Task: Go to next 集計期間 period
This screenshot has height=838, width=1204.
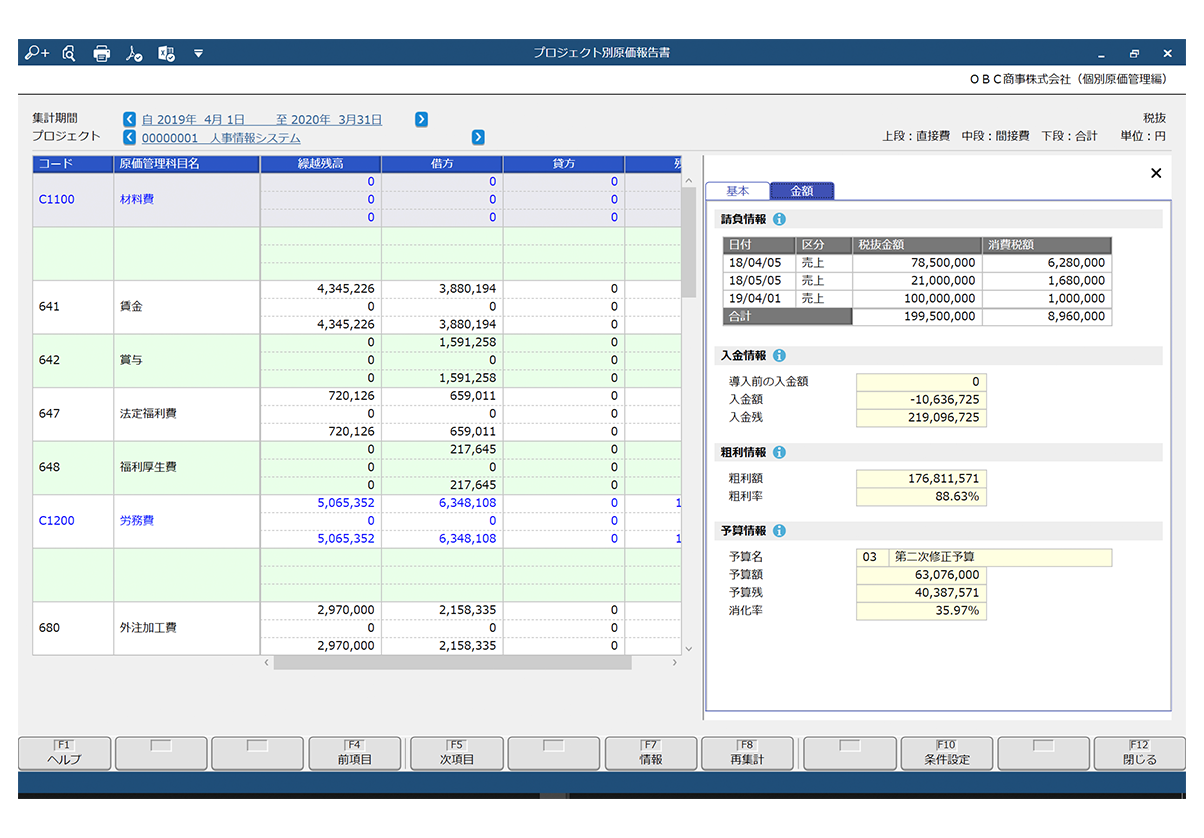Action: 421,119
